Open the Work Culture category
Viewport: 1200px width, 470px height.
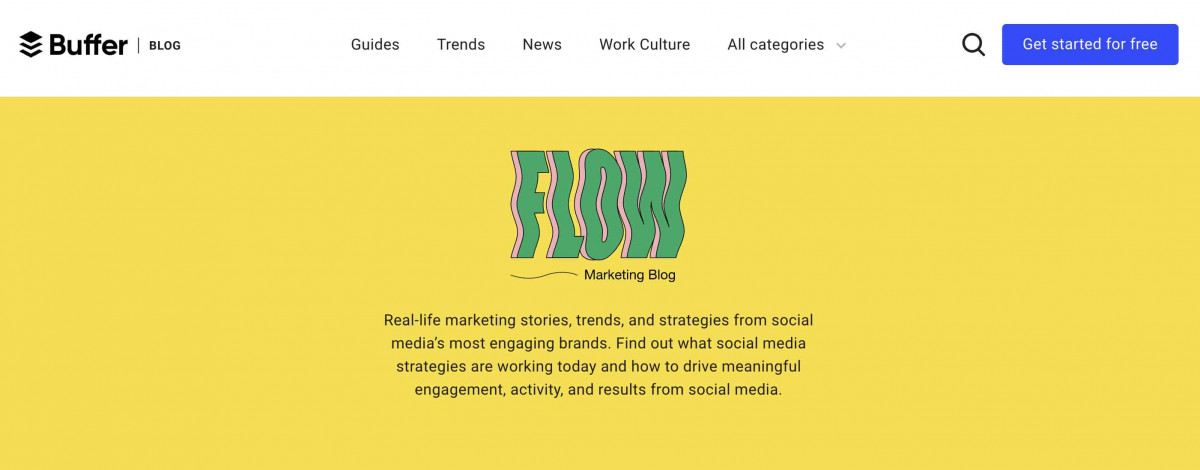click(644, 44)
